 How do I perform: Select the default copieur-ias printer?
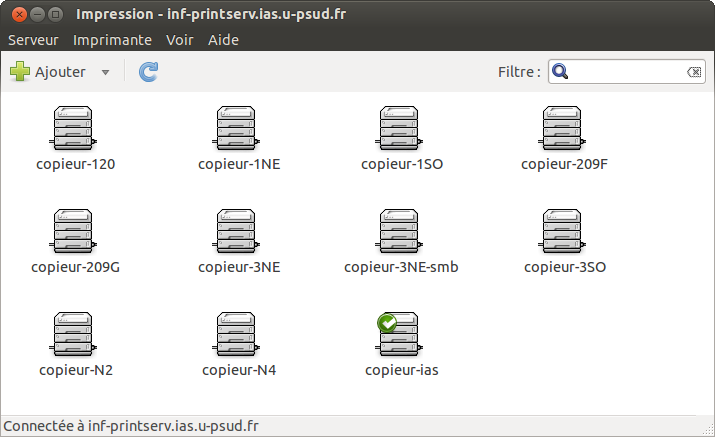[401, 334]
